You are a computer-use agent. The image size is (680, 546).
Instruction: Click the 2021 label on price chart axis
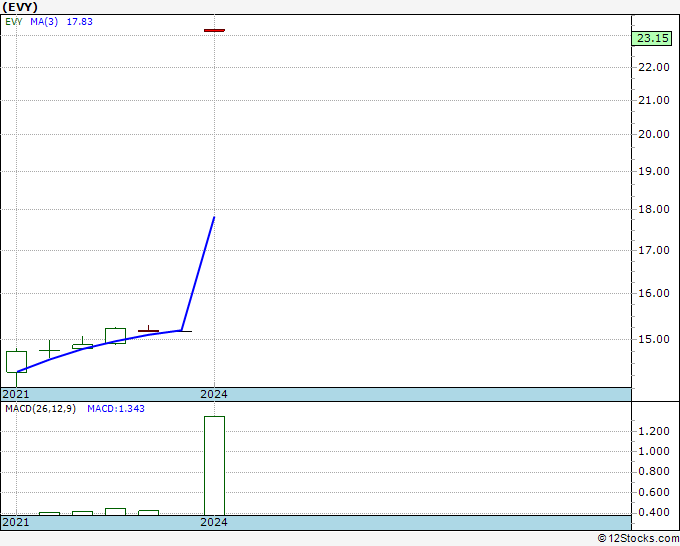point(16,394)
